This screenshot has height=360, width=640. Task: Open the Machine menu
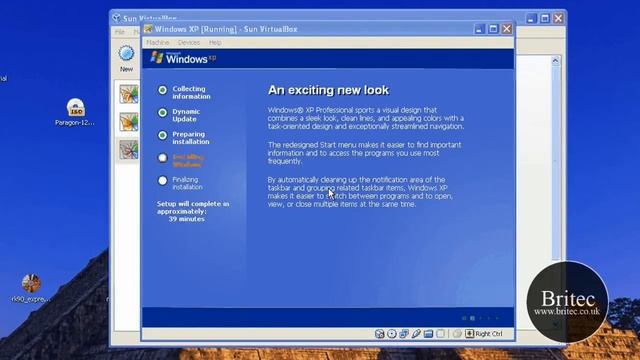coord(158,42)
